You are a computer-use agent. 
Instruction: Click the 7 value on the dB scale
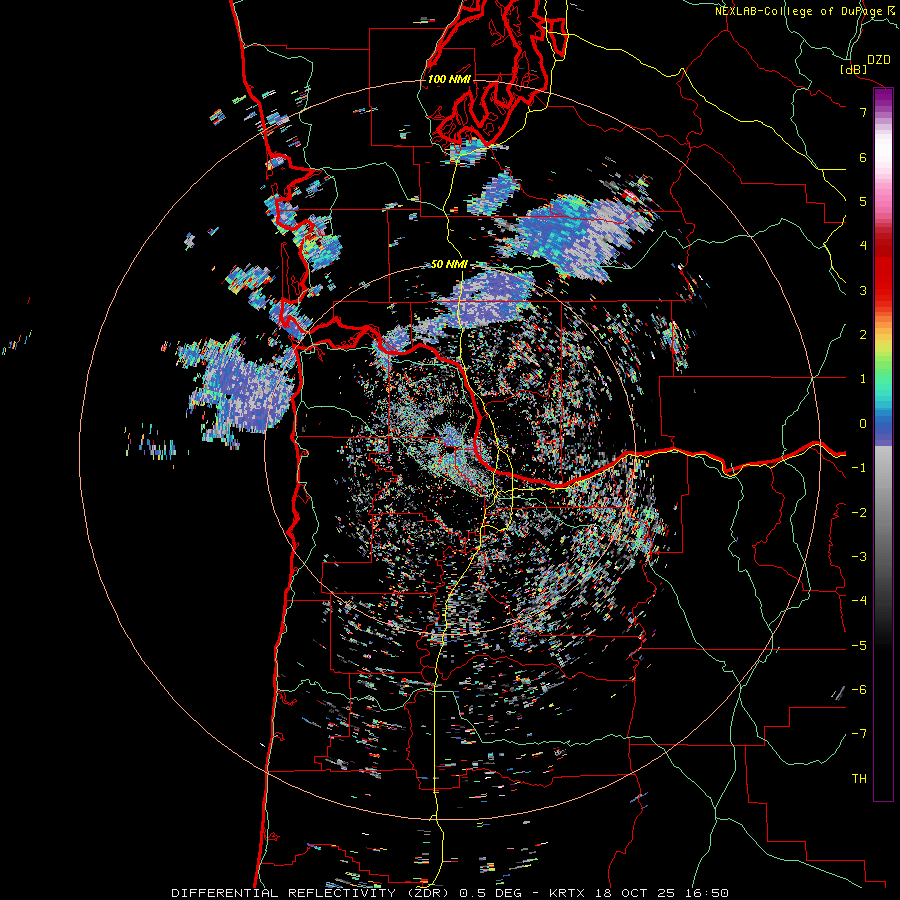point(863,112)
